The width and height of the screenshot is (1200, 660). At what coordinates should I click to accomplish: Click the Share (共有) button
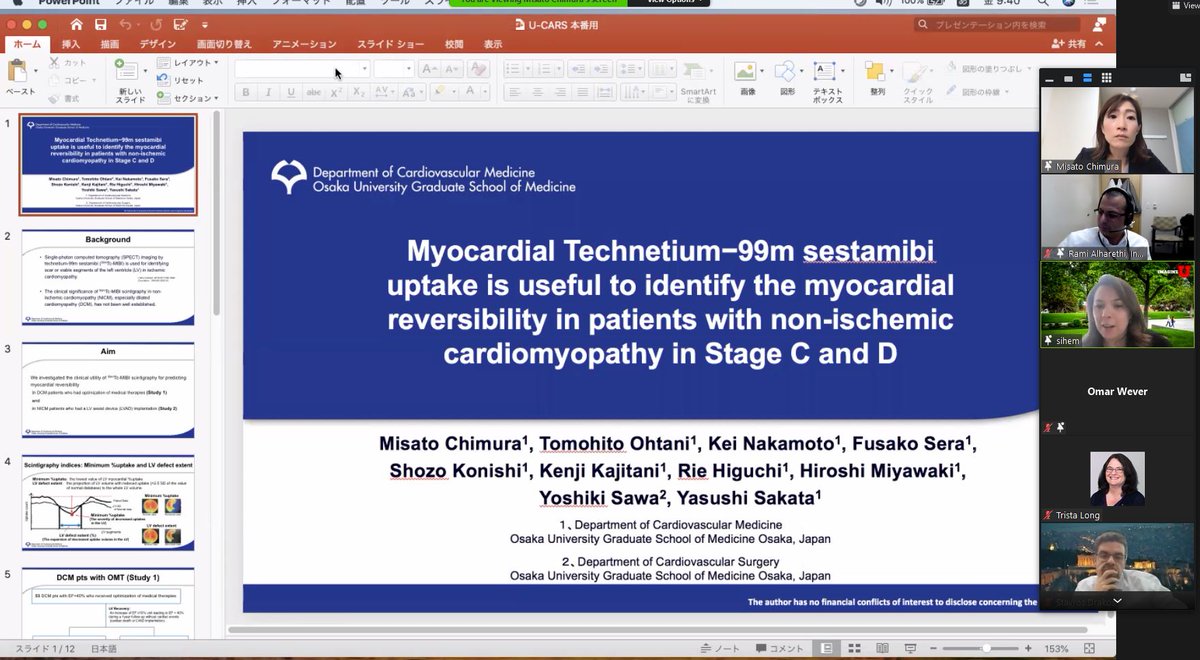(1070, 44)
